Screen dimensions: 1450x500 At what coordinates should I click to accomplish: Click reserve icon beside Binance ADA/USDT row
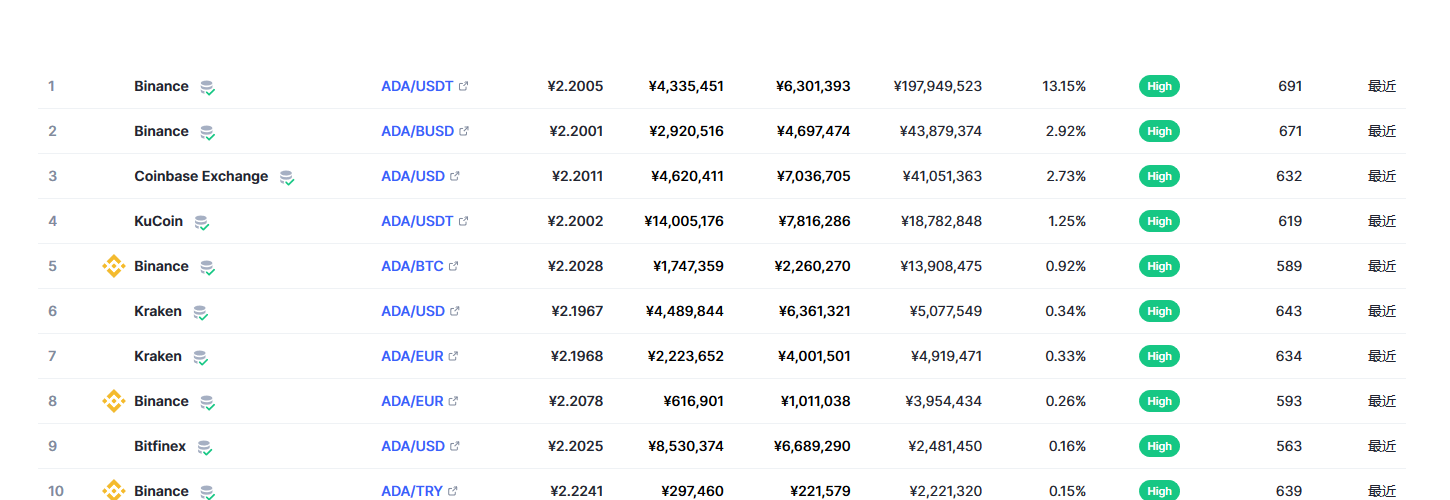tap(207, 88)
